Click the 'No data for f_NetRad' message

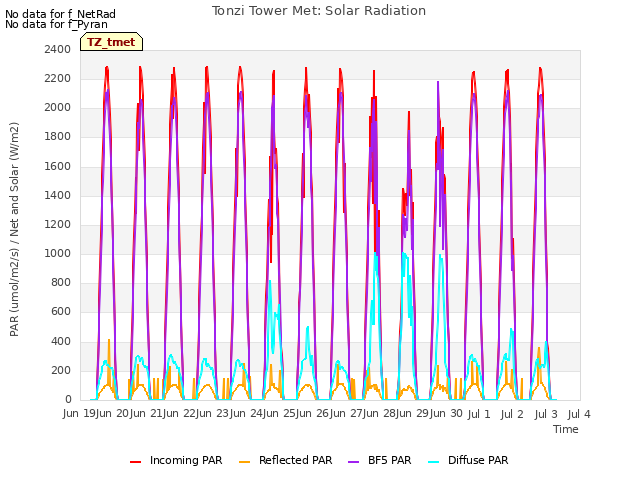pyautogui.click(x=60, y=14)
